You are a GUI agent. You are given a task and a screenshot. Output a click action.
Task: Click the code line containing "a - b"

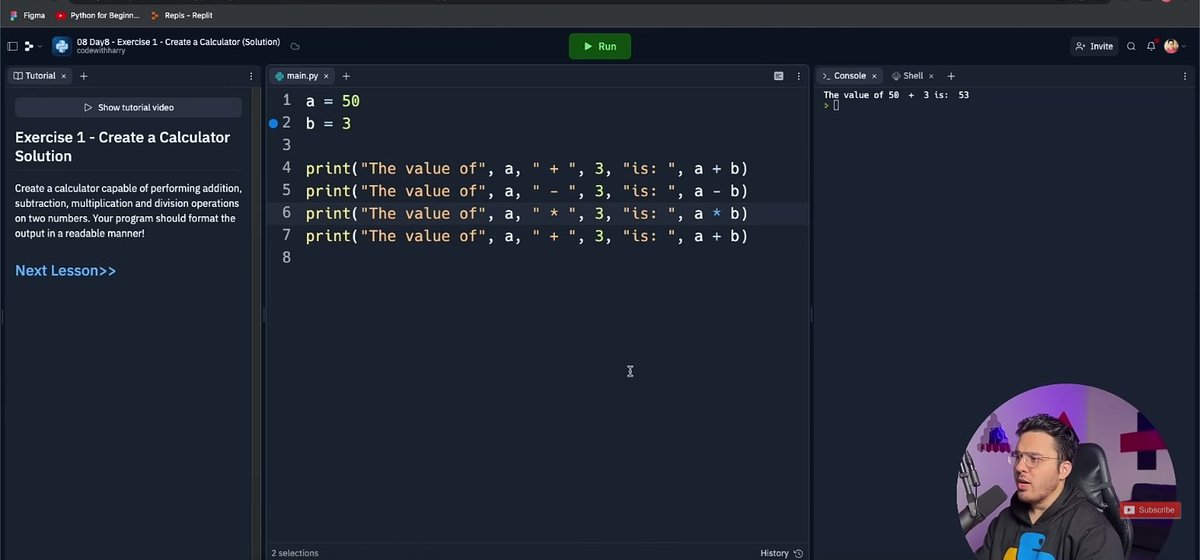click(527, 191)
